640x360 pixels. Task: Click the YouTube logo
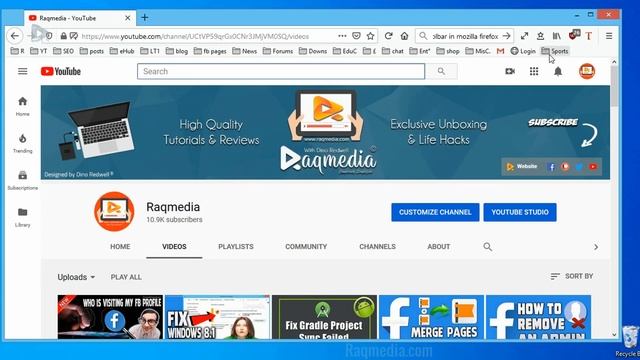point(61,71)
